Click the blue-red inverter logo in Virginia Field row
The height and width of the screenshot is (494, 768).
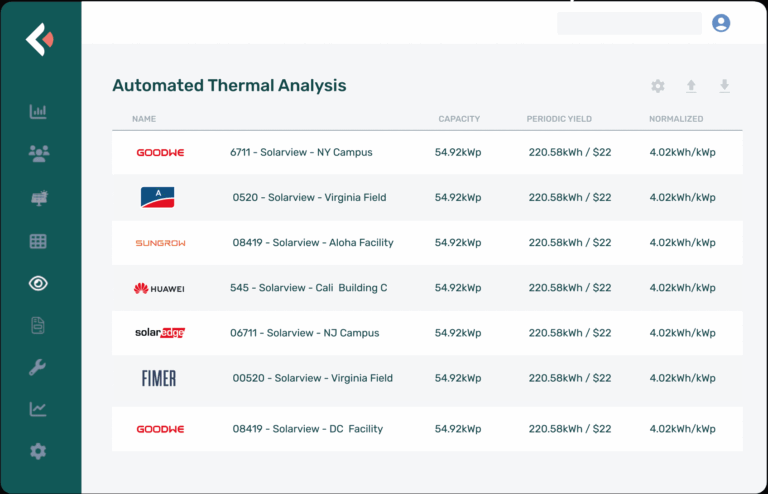click(157, 197)
